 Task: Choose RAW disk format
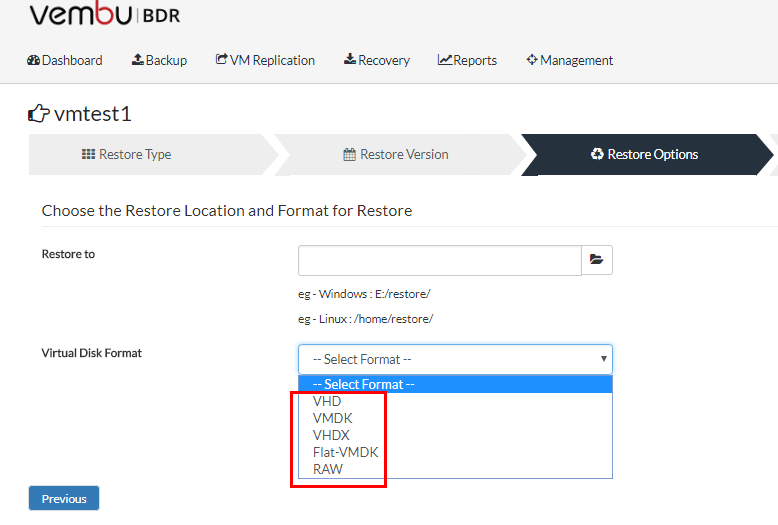pos(328,469)
